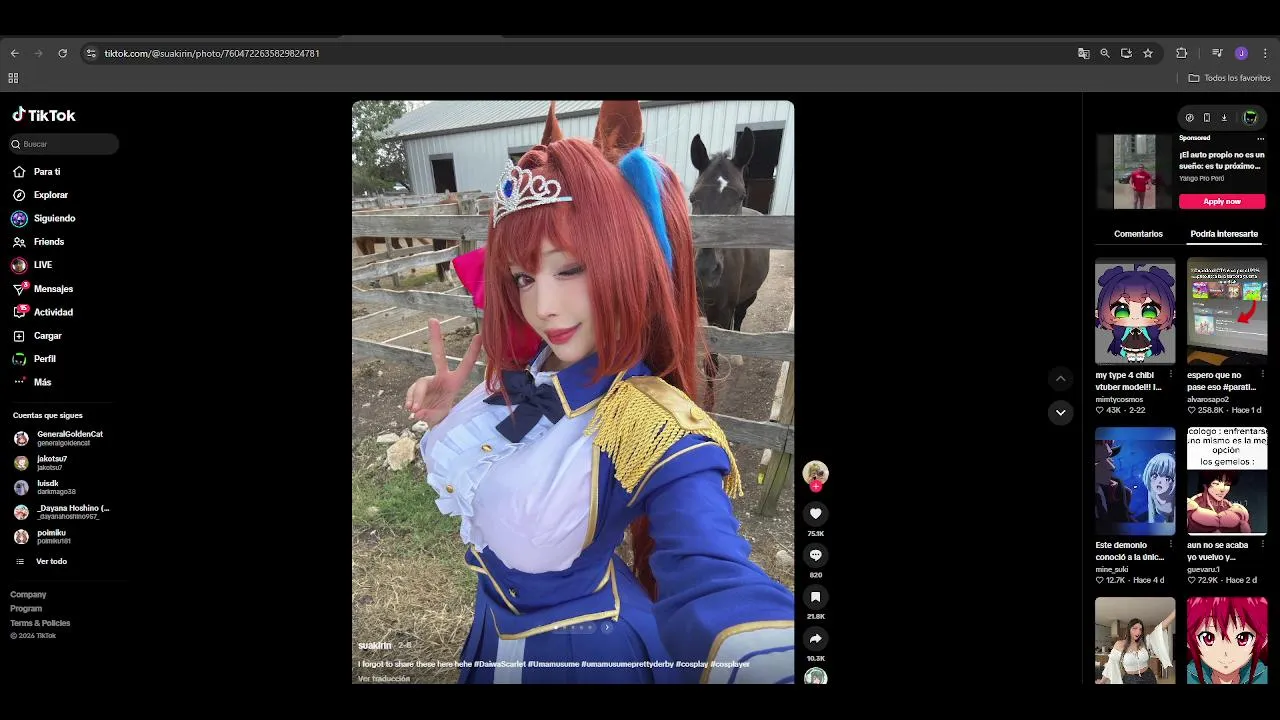Open the profile avatar at top right
This screenshot has width=1280, height=720.
pos(1249,118)
